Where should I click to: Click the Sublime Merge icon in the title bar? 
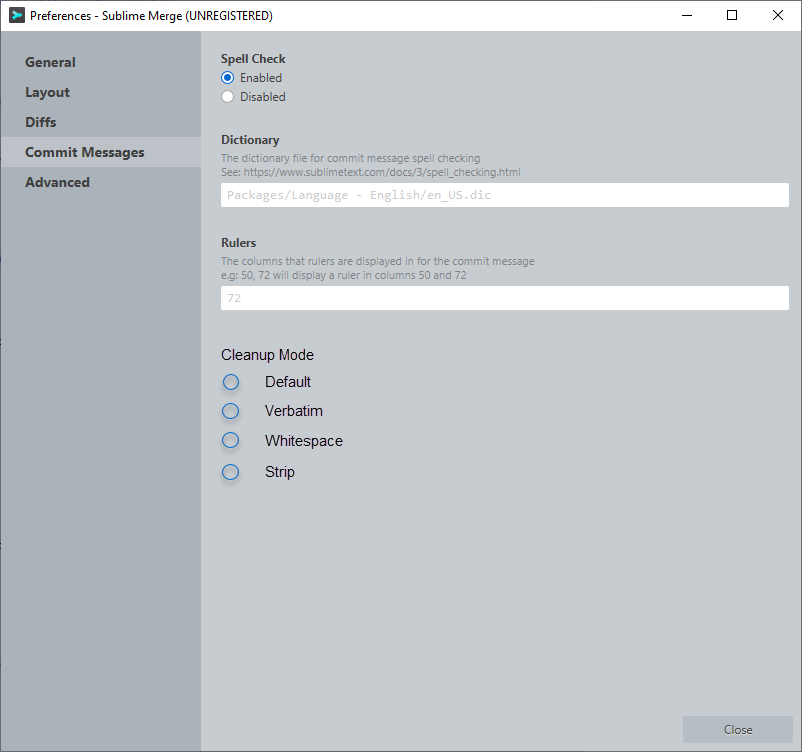14,15
